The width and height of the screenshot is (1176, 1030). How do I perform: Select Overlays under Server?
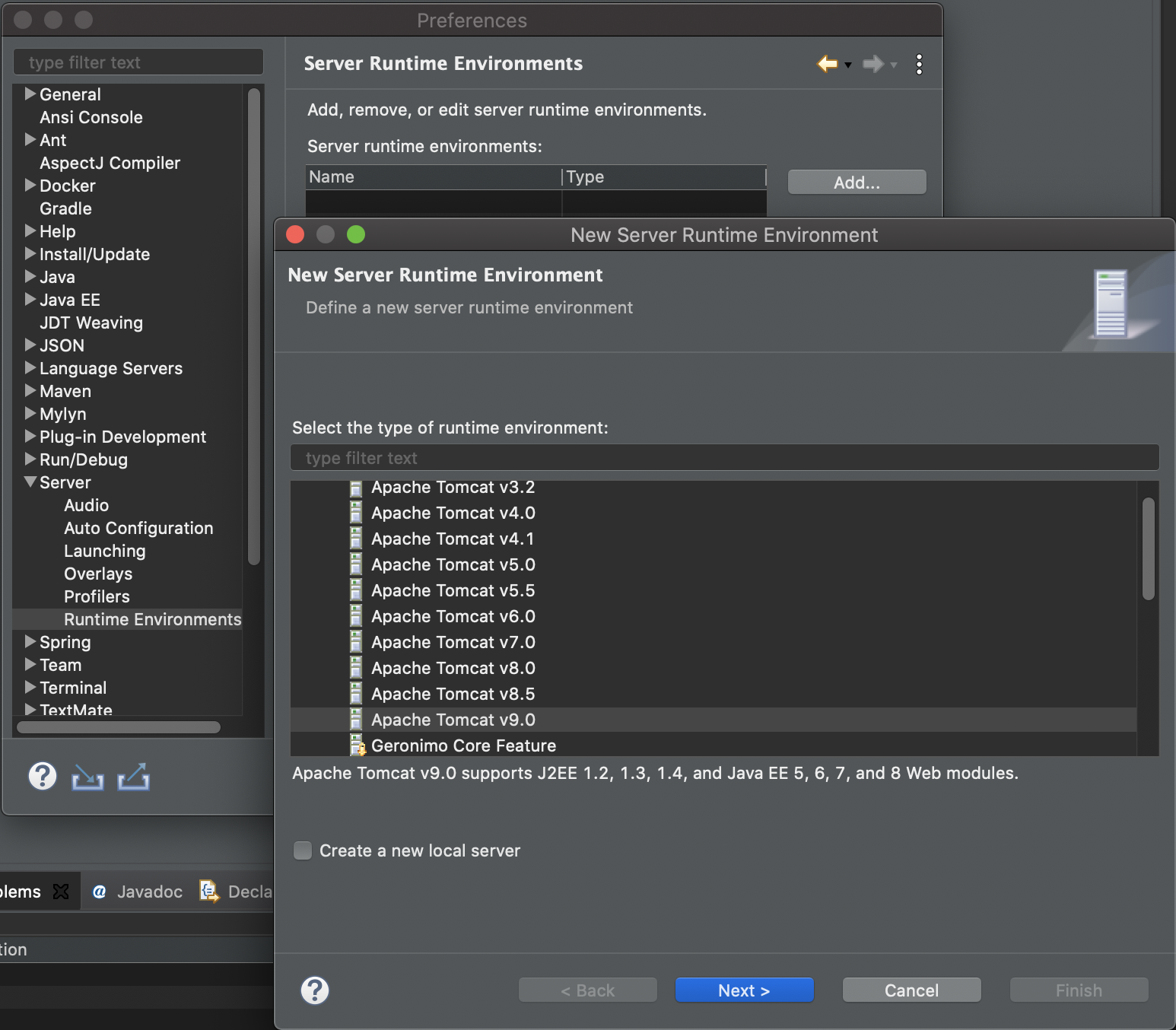(x=98, y=574)
